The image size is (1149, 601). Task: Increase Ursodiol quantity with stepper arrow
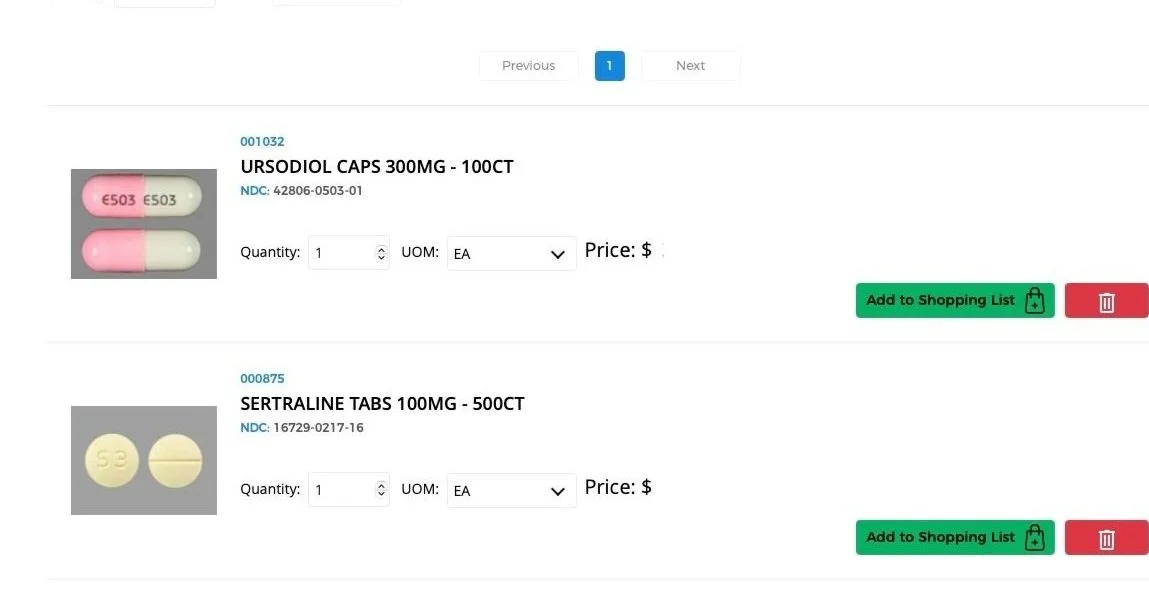point(381,248)
